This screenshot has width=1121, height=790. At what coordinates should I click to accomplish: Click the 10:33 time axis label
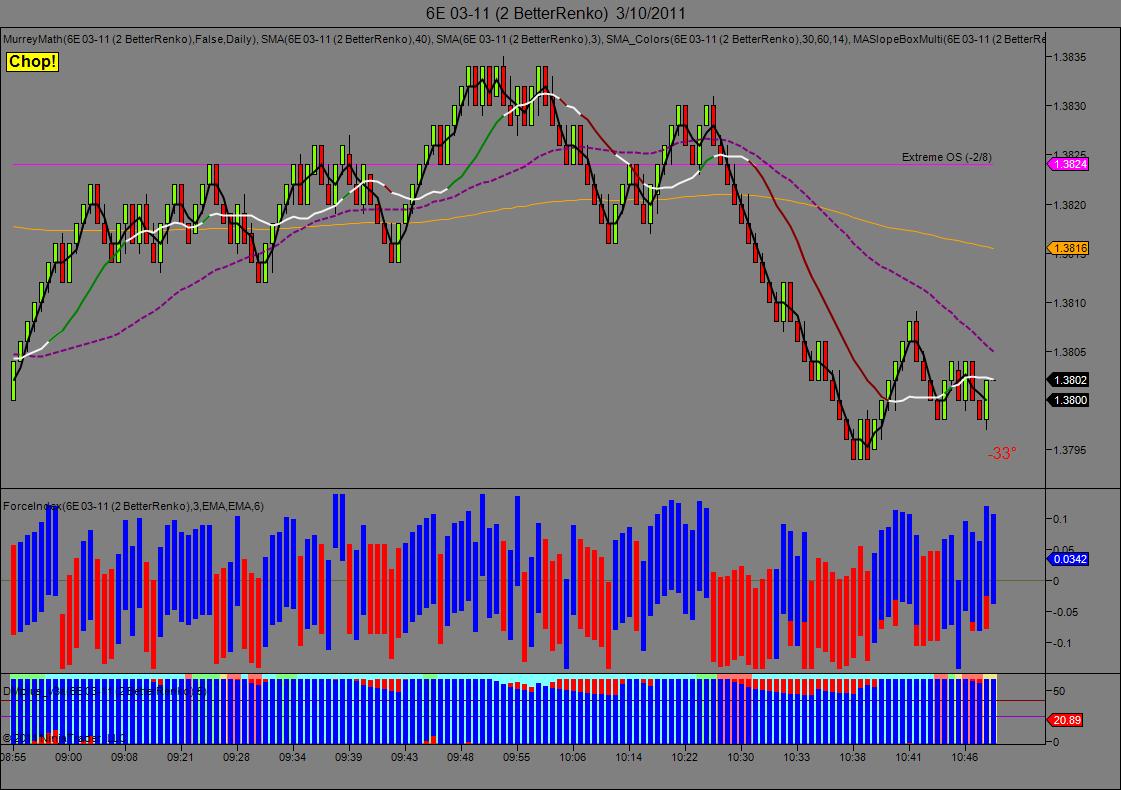(x=796, y=756)
